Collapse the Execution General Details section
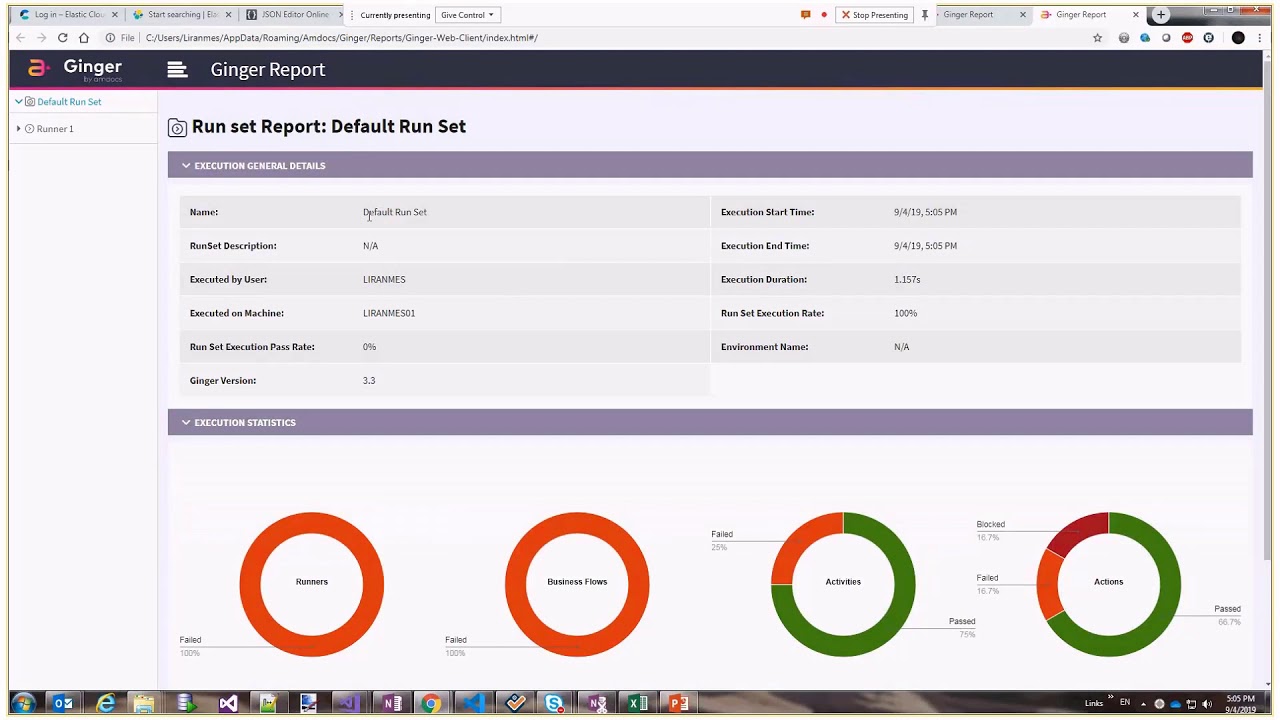Viewport: 1280px width, 720px height. 186,166
